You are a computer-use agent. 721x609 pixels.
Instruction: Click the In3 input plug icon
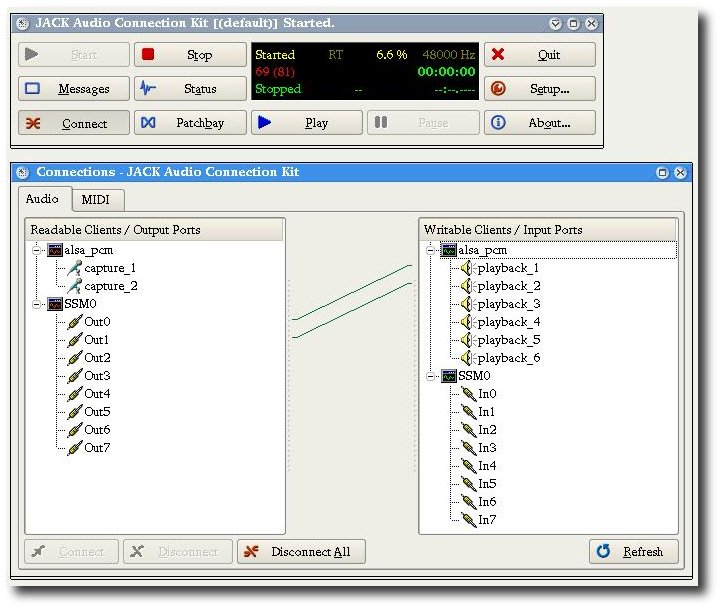[469, 448]
